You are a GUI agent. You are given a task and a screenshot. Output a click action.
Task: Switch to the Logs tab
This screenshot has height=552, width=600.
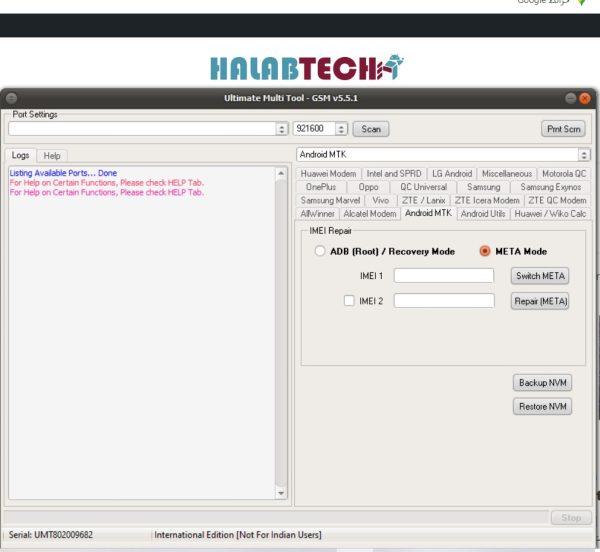click(20, 155)
